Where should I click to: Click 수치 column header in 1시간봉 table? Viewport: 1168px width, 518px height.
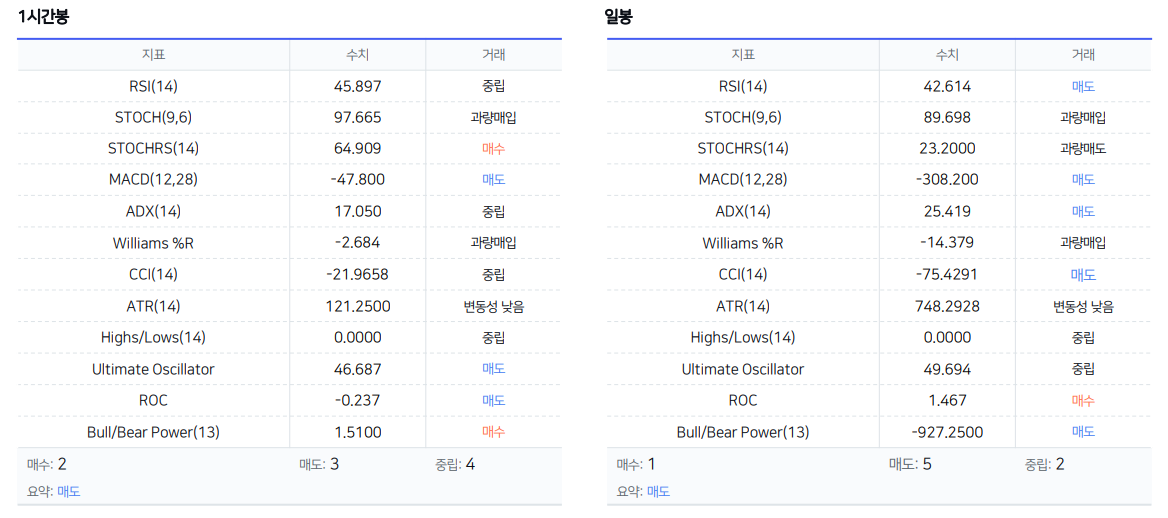[x=358, y=54]
